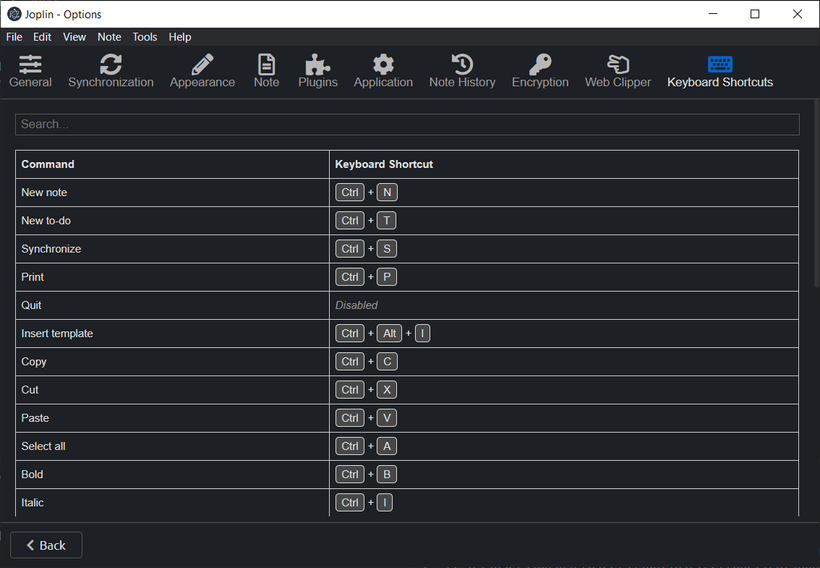Viewport: 820px width, 568px height.
Task: Open the Plugins puzzle icon
Action: 317,65
